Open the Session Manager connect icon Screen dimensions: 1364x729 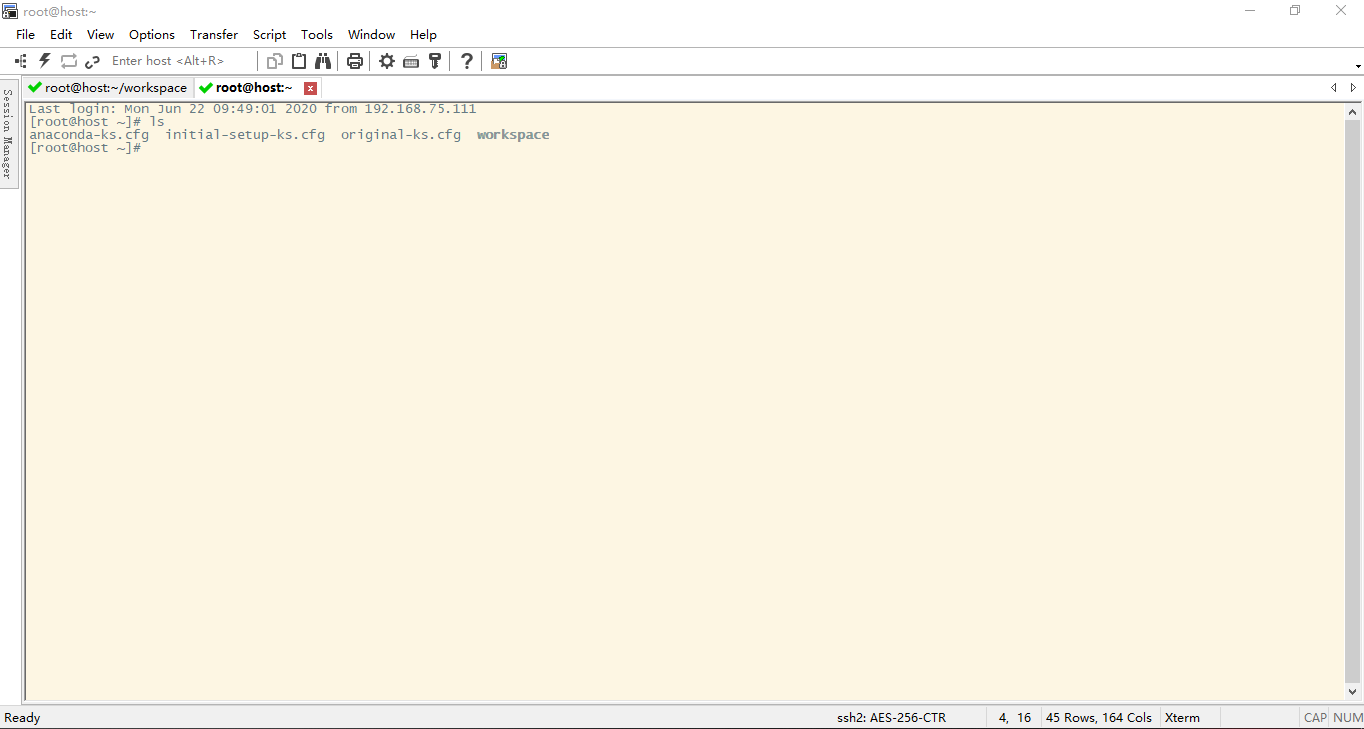pos(21,61)
